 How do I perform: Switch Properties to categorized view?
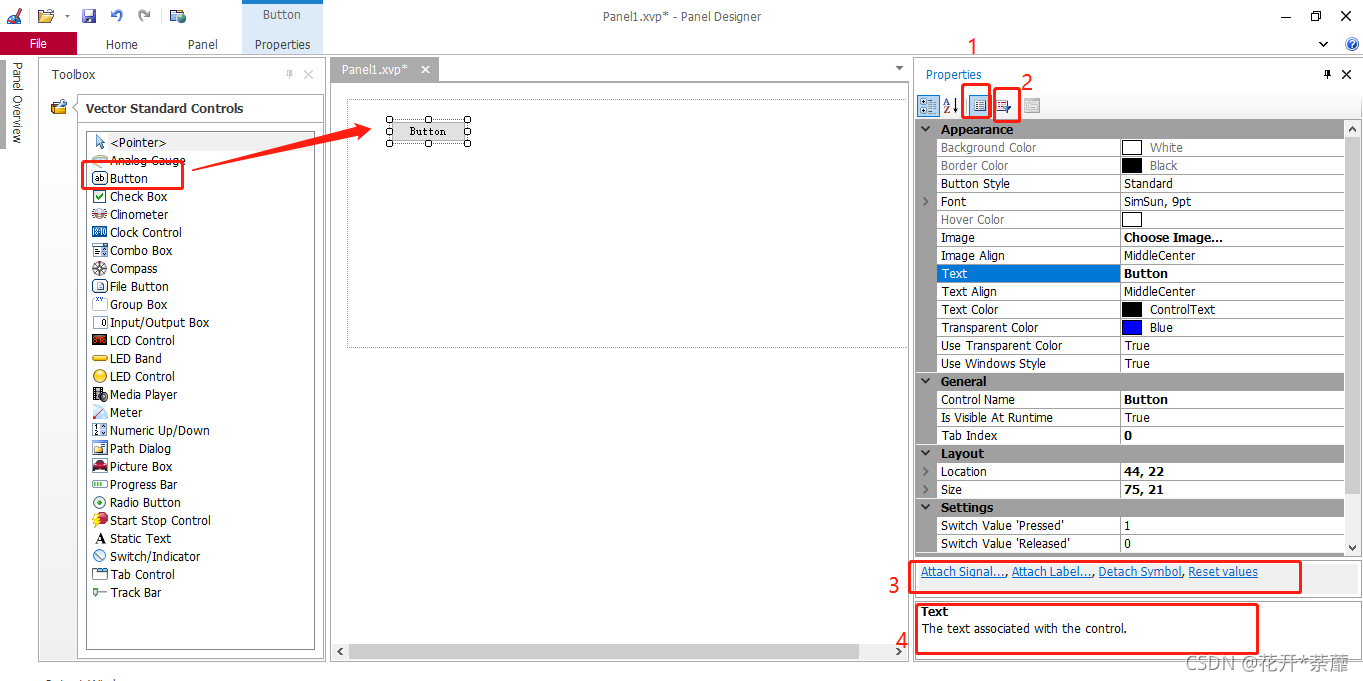(x=926, y=105)
